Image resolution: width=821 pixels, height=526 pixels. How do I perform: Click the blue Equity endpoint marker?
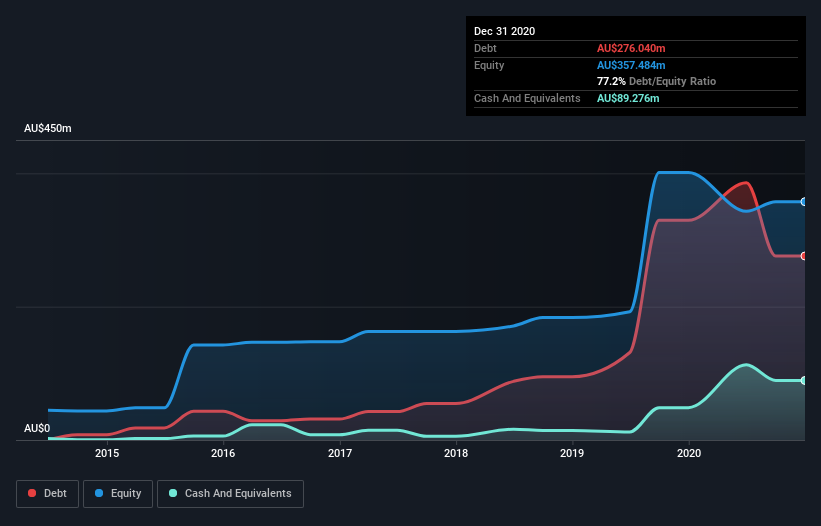click(804, 202)
